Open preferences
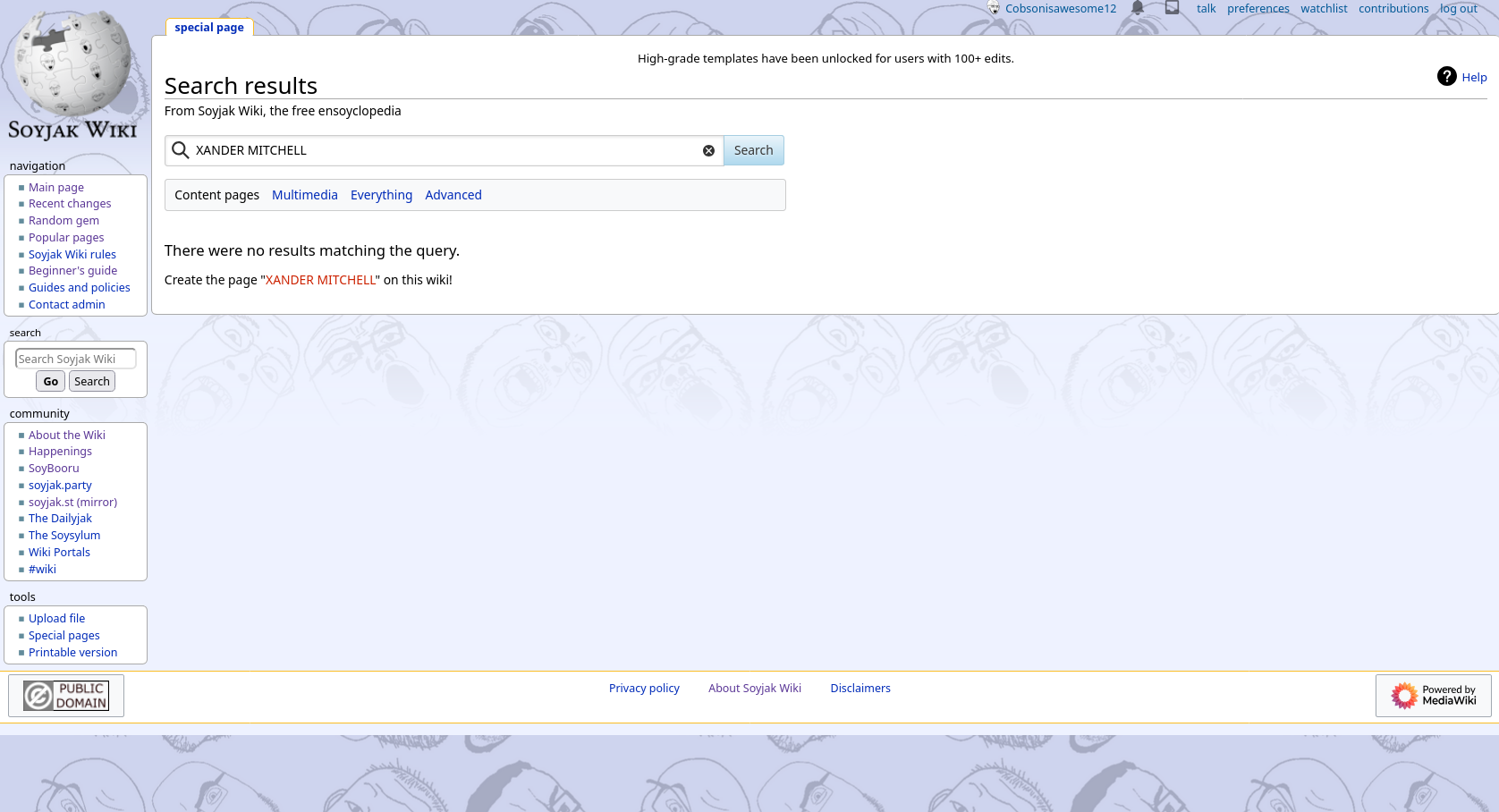 [1258, 9]
